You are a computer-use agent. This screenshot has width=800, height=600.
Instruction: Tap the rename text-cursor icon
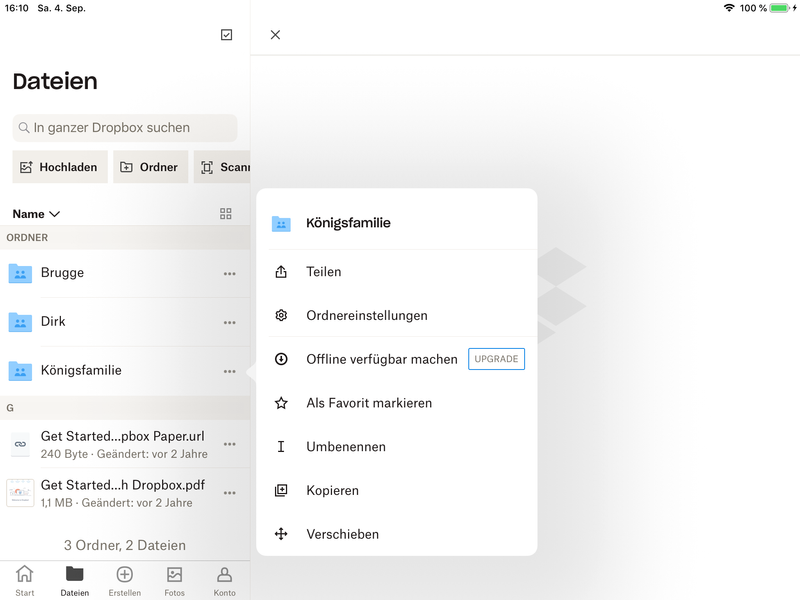(281, 447)
